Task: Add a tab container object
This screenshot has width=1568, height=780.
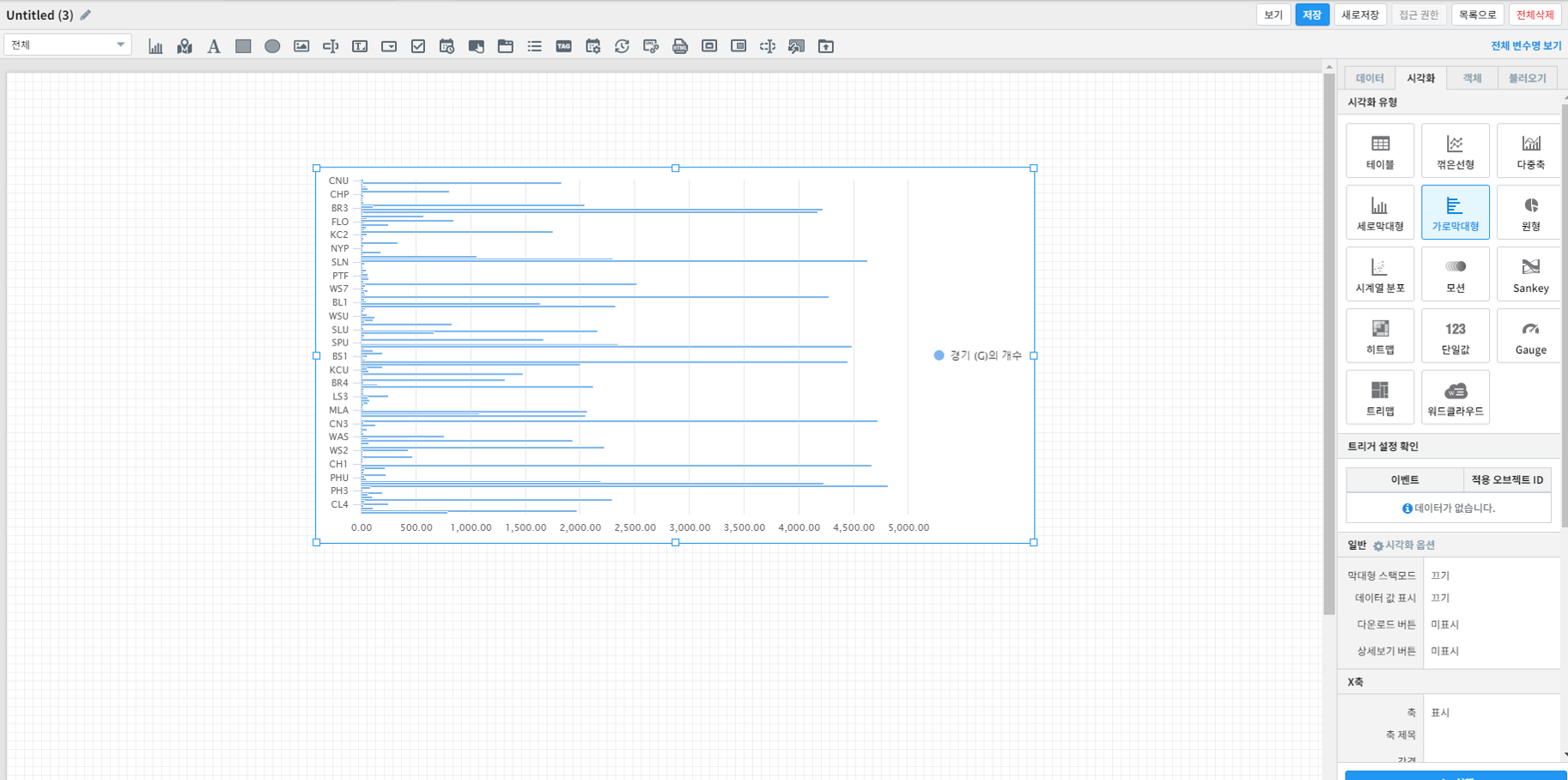Action: (505, 46)
